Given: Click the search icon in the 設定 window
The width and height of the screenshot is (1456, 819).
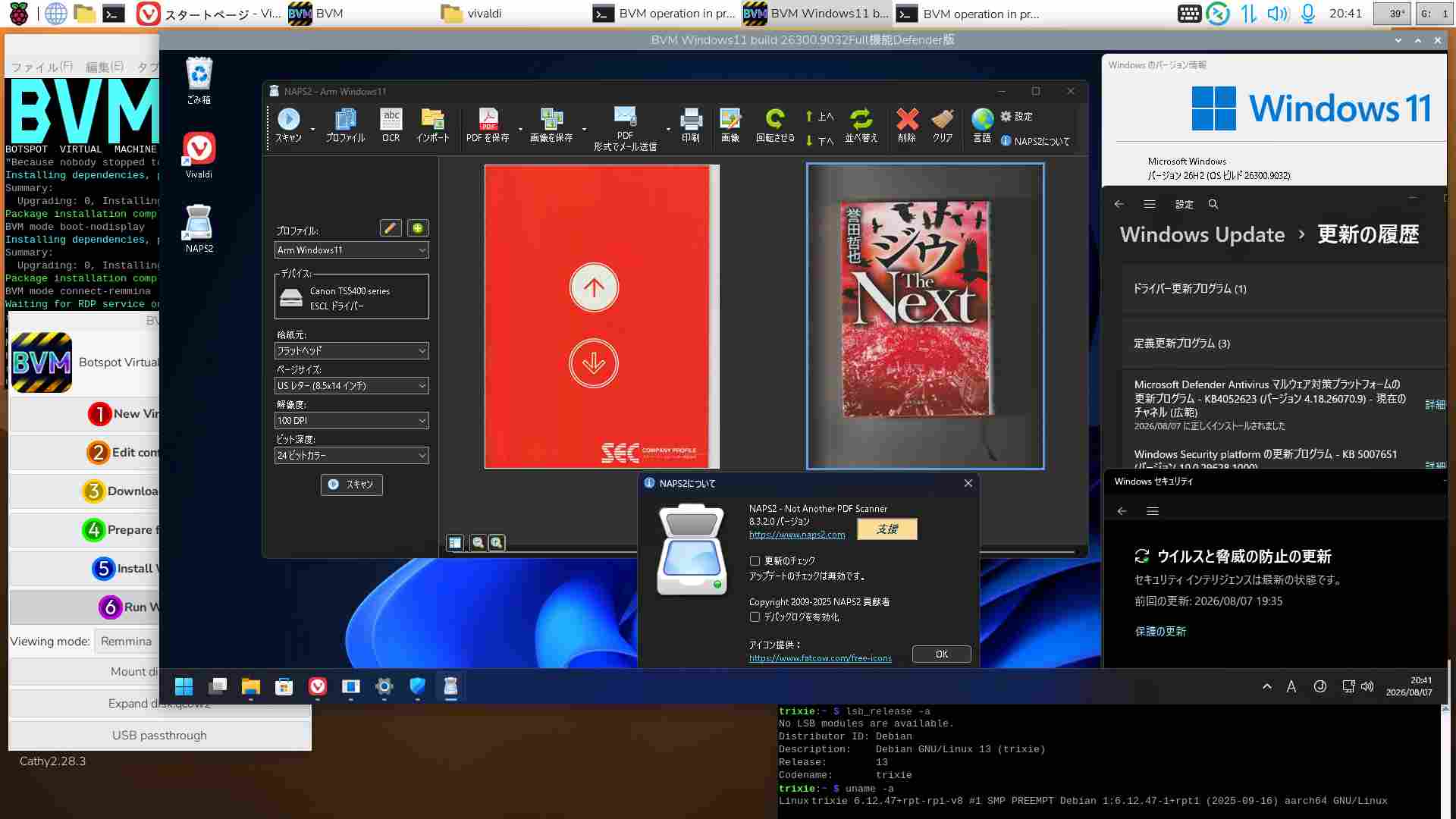Looking at the screenshot, I should [1213, 205].
